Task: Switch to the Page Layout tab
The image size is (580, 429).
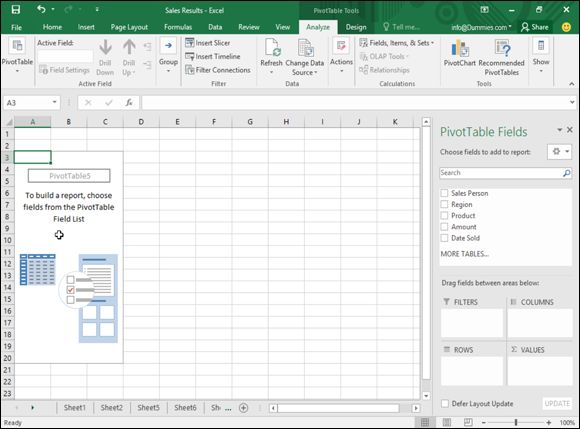Action: (x=129, y=27)
